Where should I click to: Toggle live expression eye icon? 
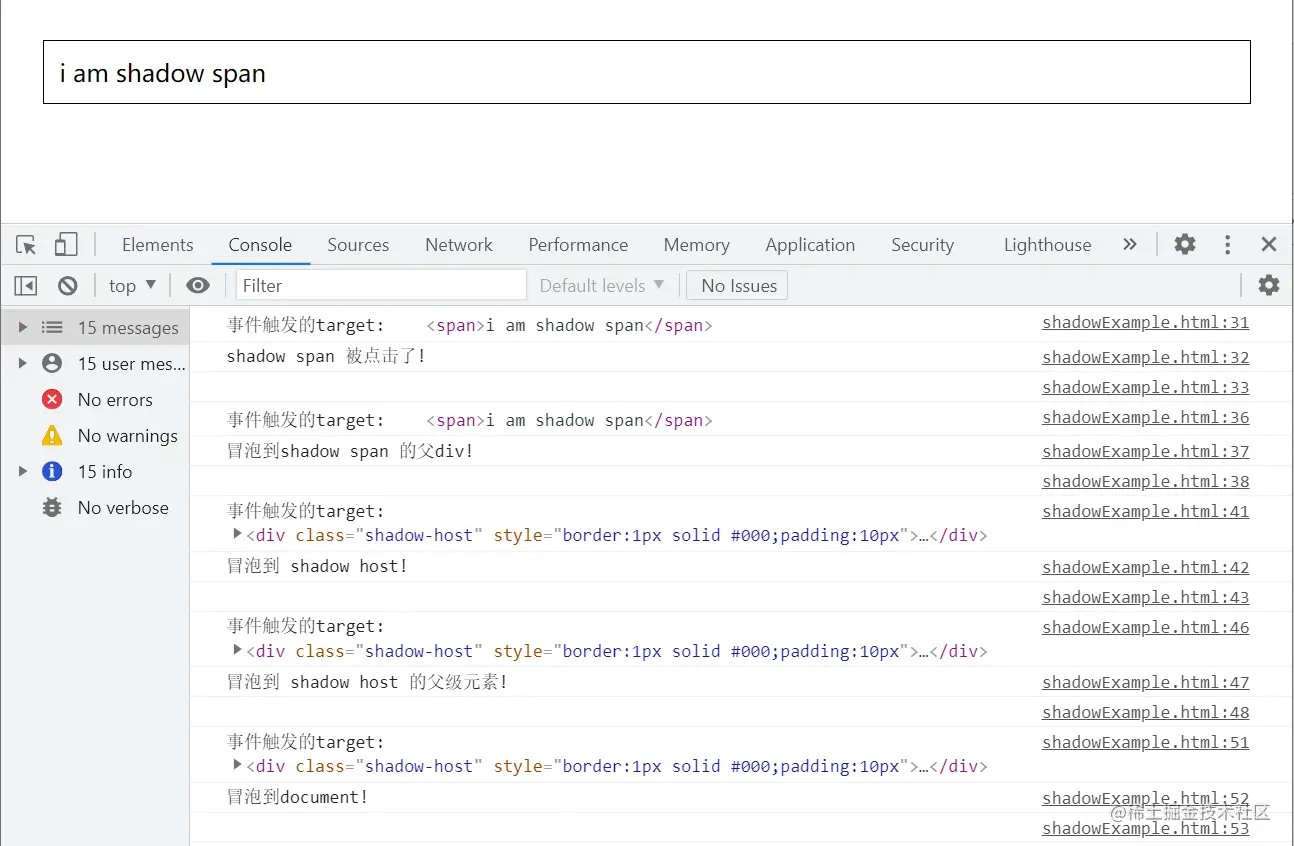click(198, 286)
